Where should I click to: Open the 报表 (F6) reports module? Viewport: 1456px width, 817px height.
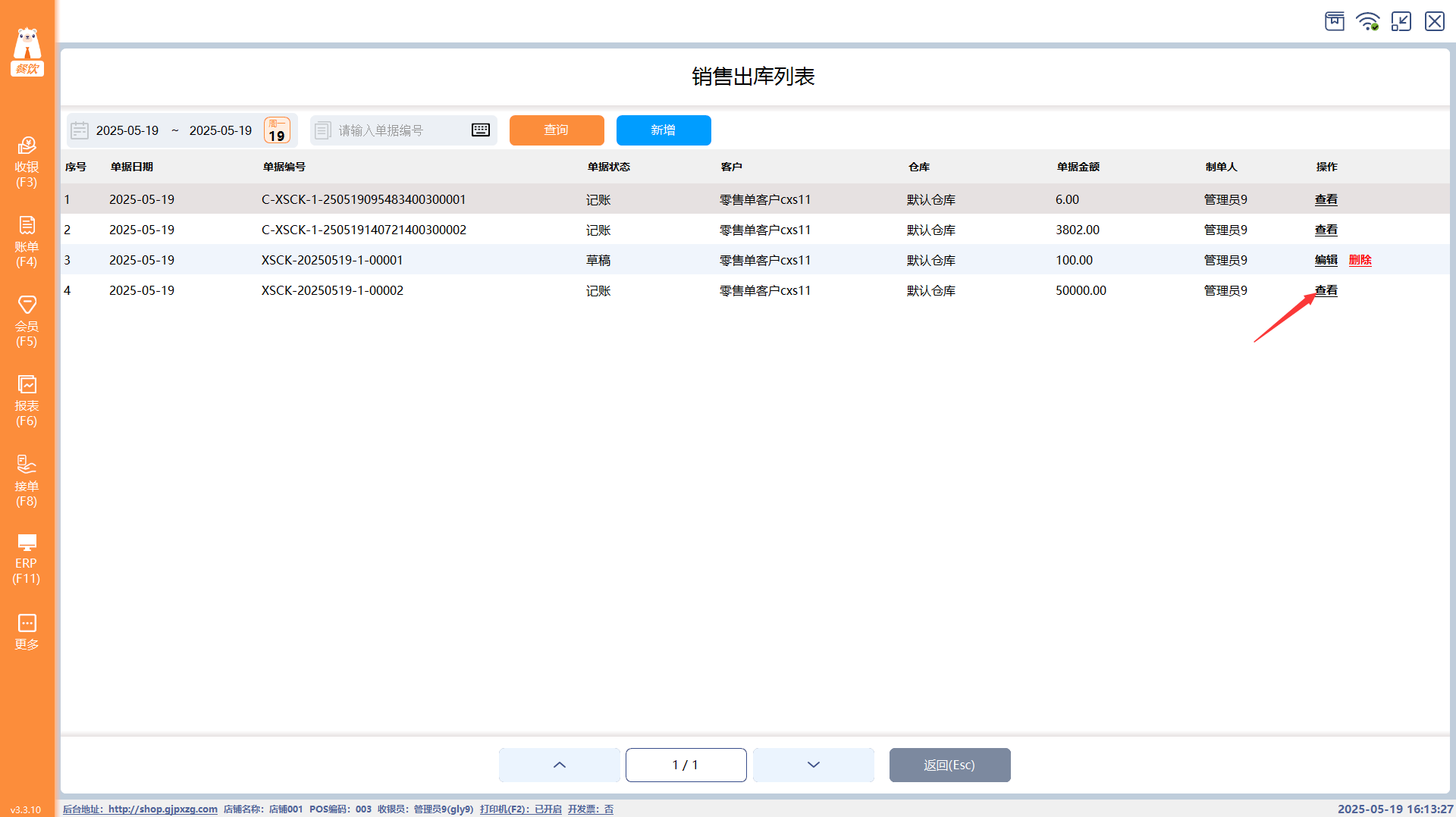27,401
